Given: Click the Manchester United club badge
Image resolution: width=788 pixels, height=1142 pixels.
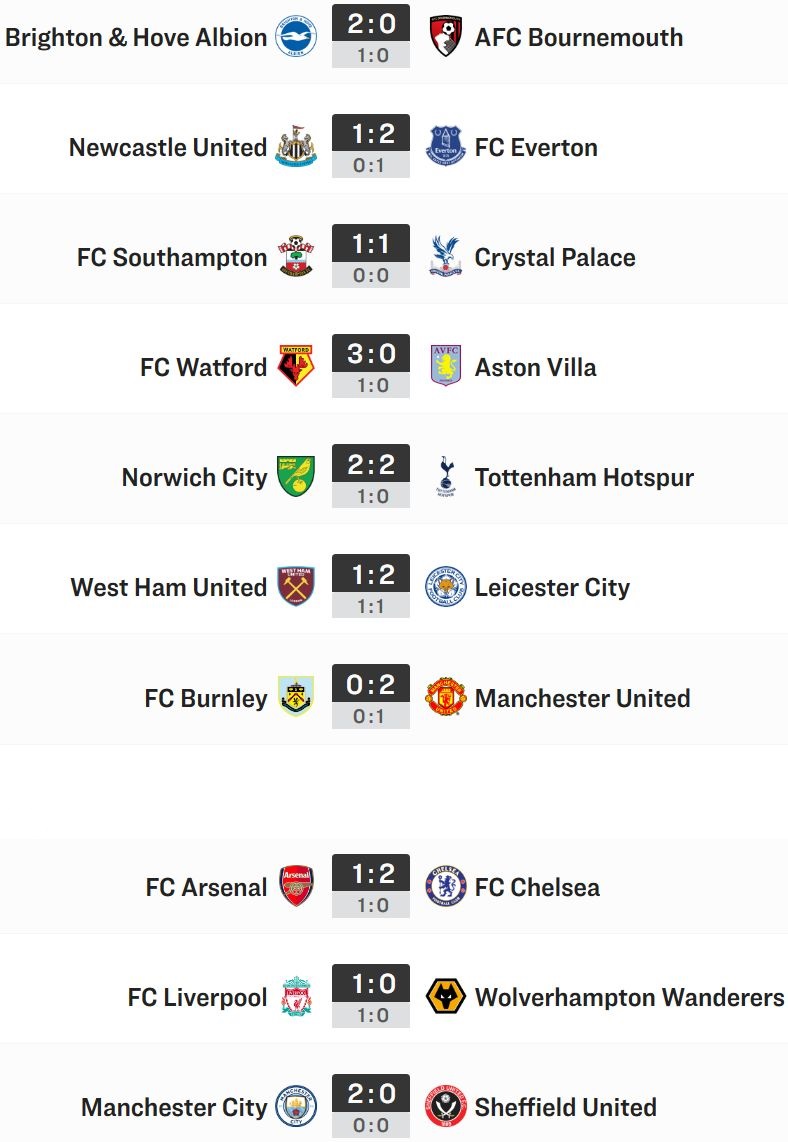Looking at the screenshot, I should click(x=446, y=697).
